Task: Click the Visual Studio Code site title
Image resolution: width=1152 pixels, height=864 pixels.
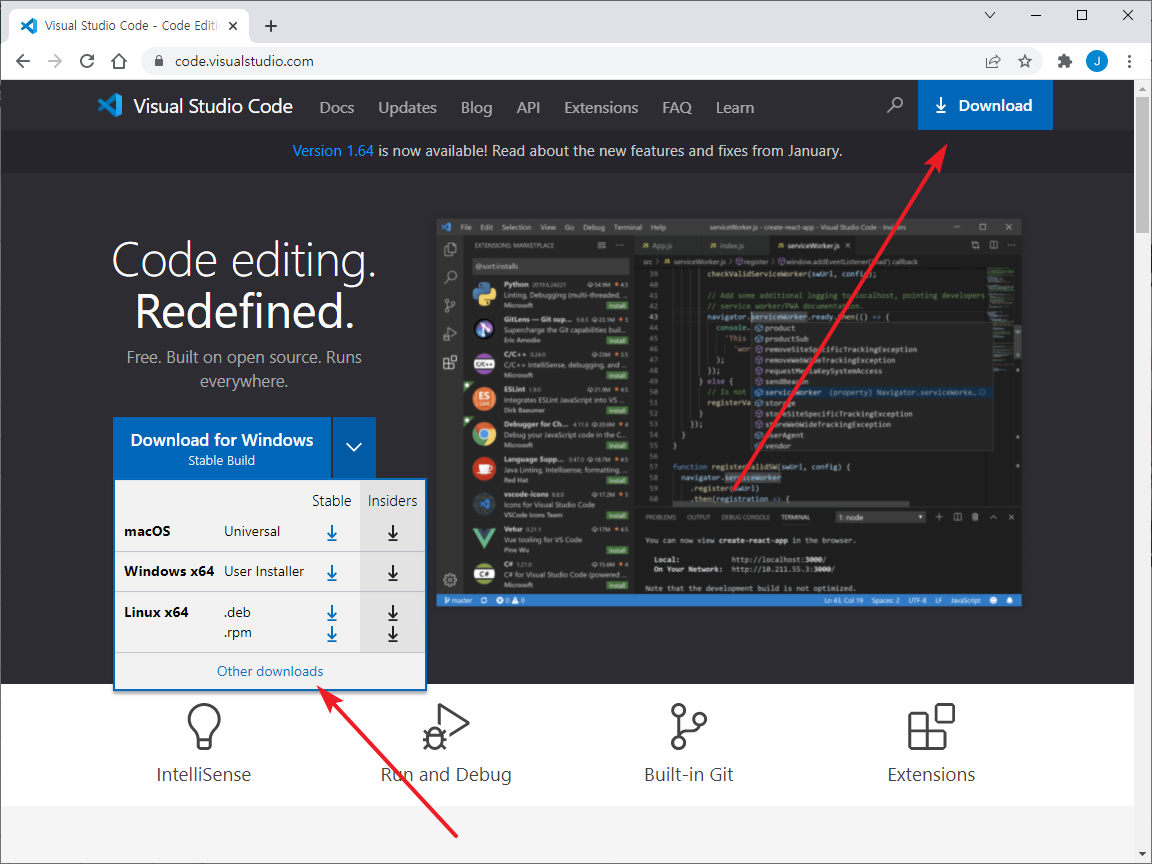Action: [213, 107]
